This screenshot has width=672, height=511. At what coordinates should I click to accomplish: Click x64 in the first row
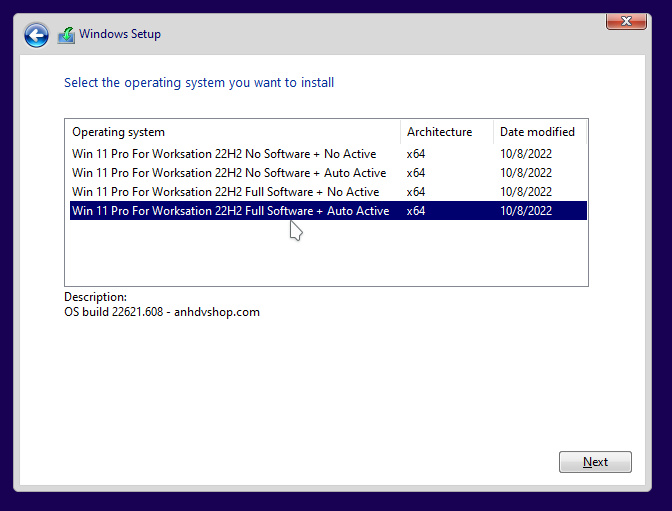pos(416,154)
